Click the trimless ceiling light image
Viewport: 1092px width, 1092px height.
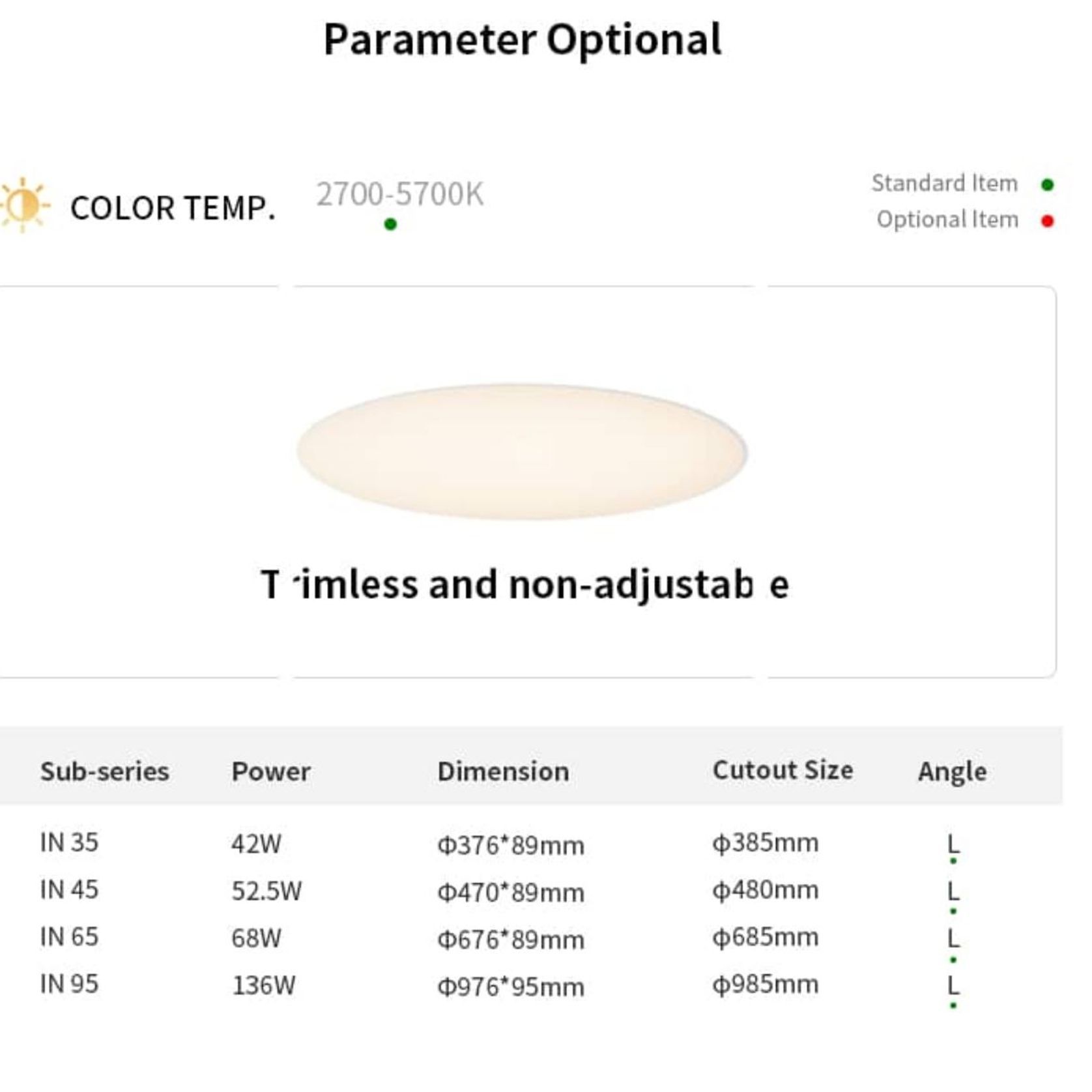click(x=522, y=452)
